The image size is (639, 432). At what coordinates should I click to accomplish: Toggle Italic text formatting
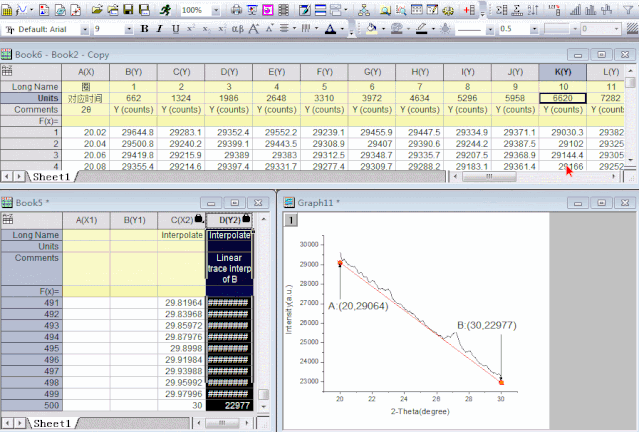(x=160, y=29)
